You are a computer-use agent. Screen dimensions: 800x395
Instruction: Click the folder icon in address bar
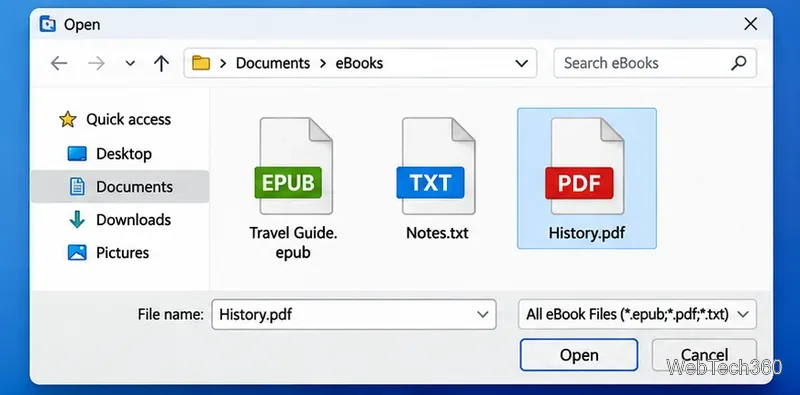point(201,63)
